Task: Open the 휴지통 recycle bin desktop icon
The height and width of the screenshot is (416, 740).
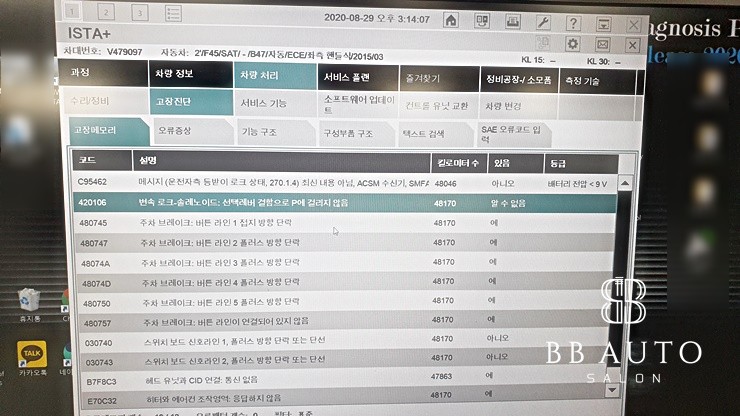Action: click(29, 305)
